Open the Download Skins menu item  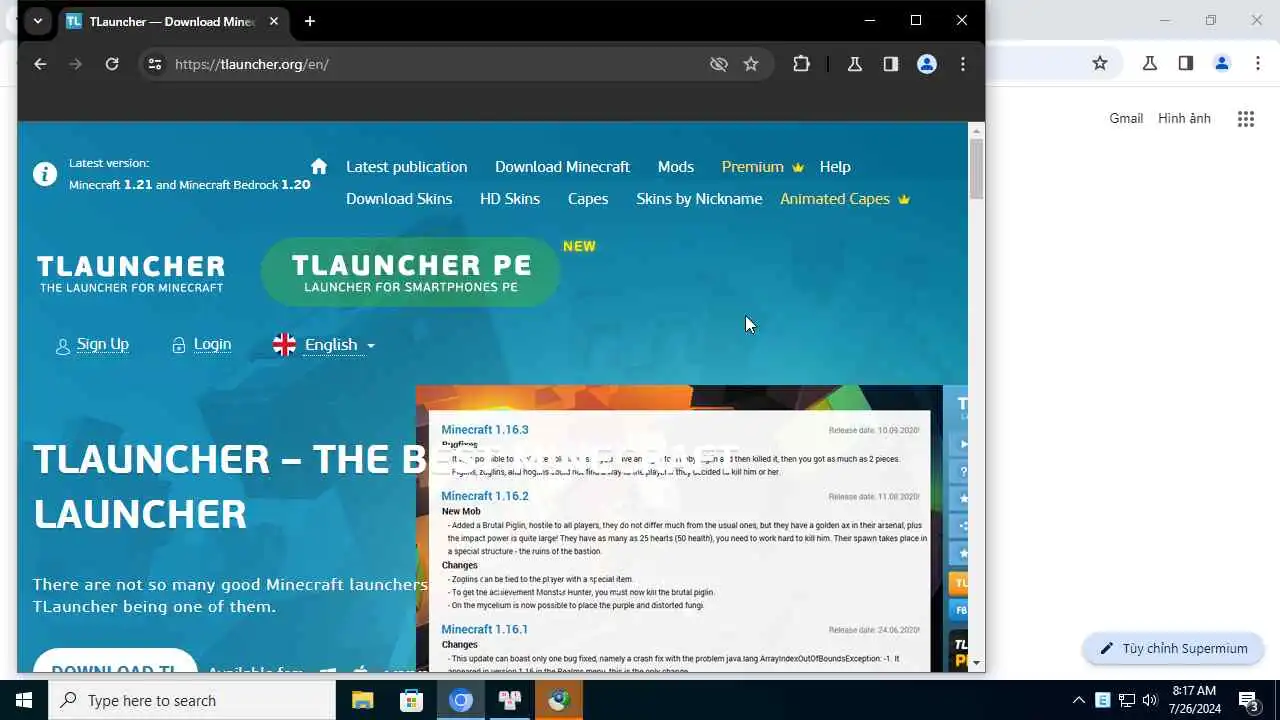pos(399,198)
